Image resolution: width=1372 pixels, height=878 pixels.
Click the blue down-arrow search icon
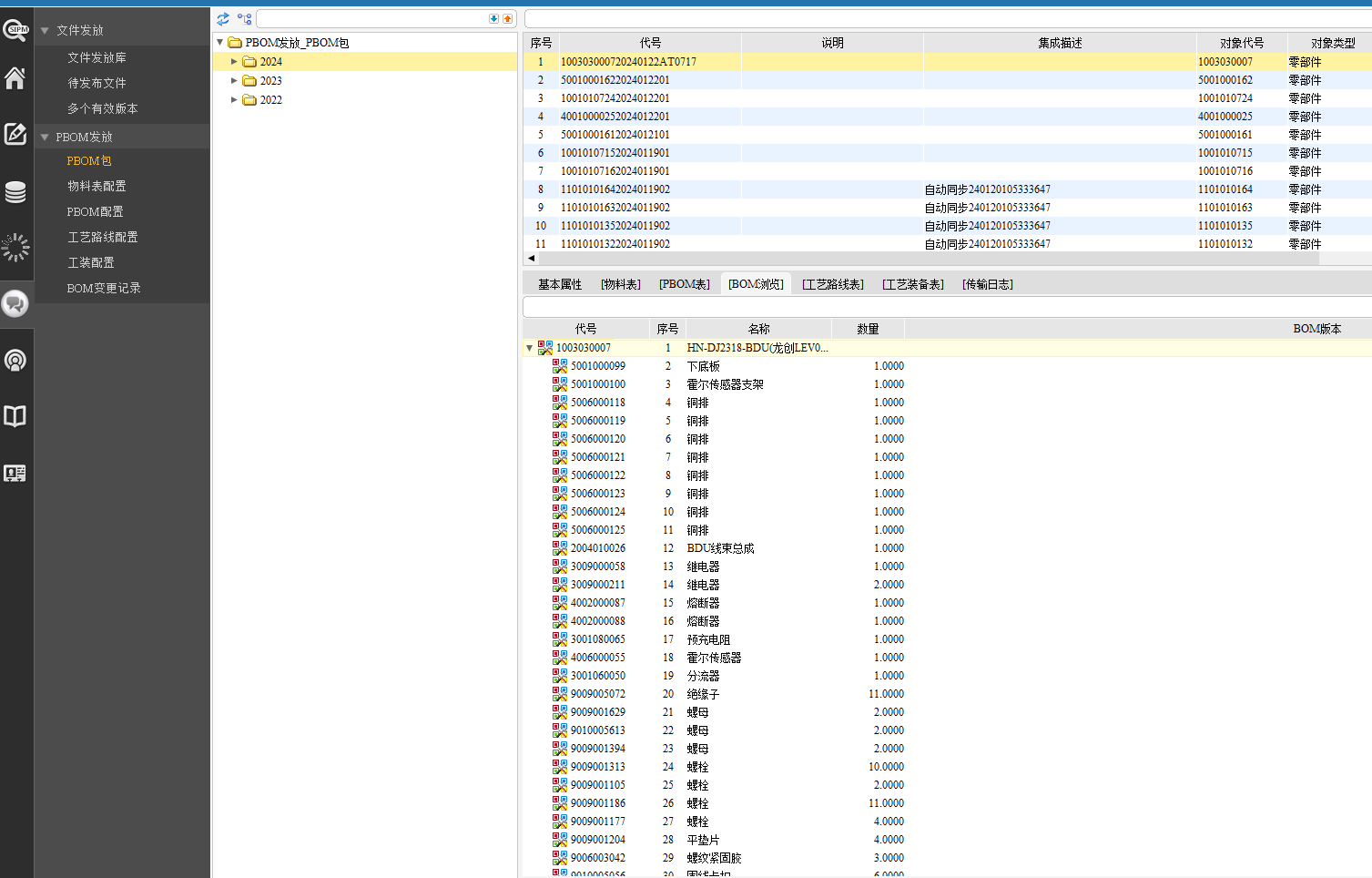(x=493, y=18)
